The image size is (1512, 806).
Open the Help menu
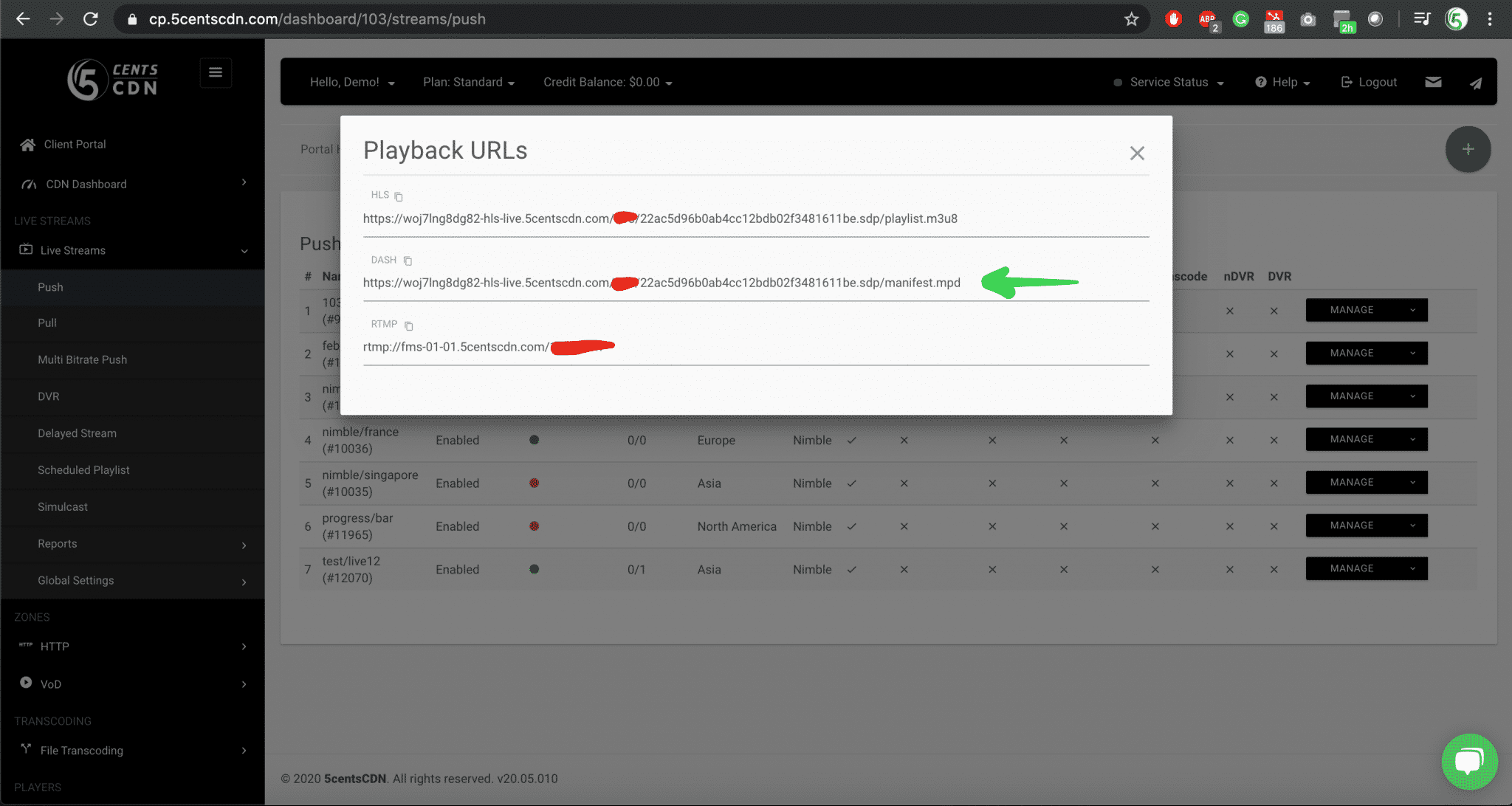1283,82
